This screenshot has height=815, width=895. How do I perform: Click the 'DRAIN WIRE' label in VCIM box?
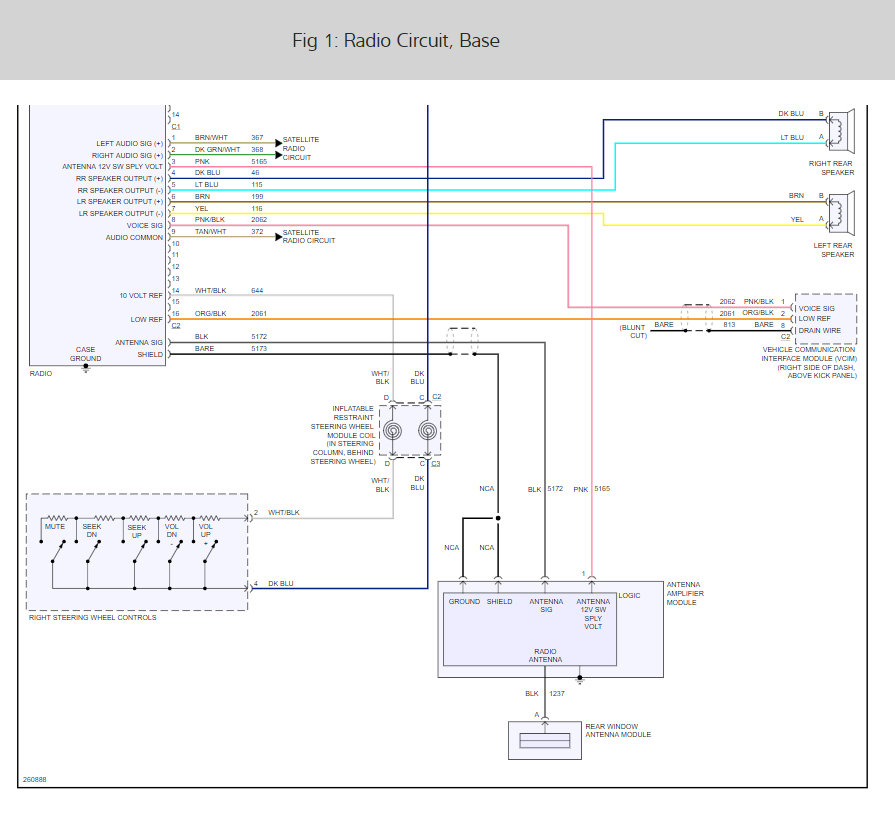tap(820, 330)
